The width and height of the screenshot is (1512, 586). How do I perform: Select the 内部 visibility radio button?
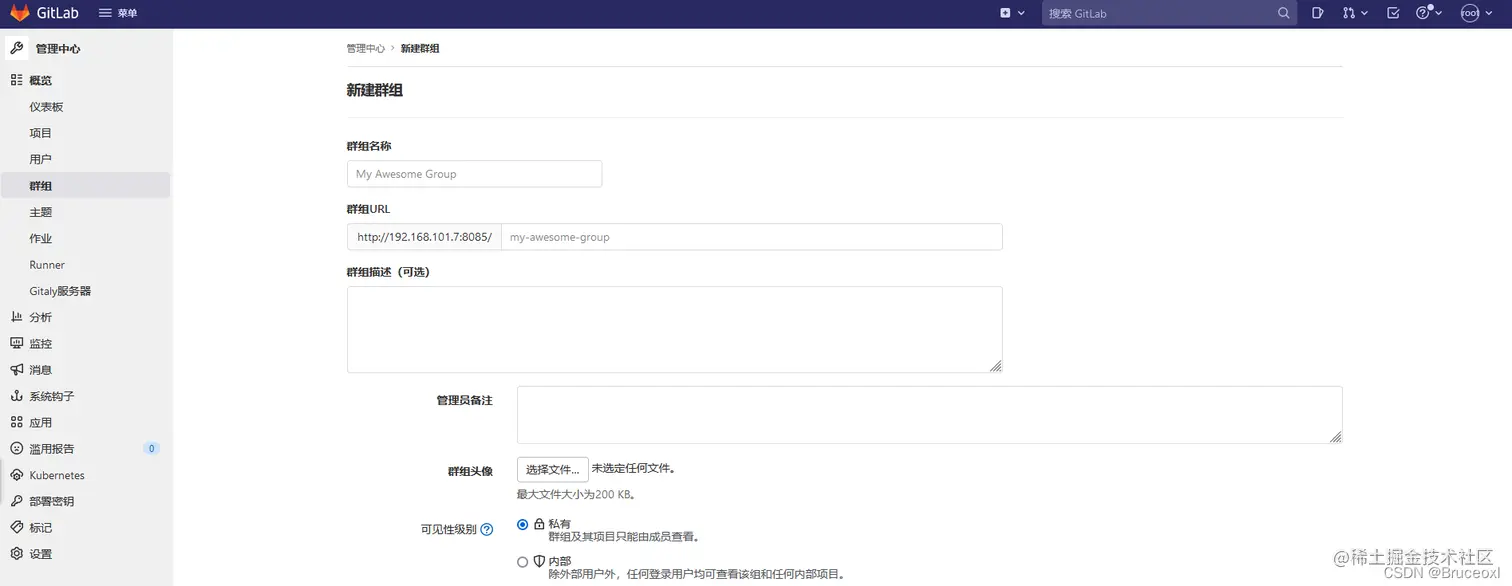[x=522, y=561]
